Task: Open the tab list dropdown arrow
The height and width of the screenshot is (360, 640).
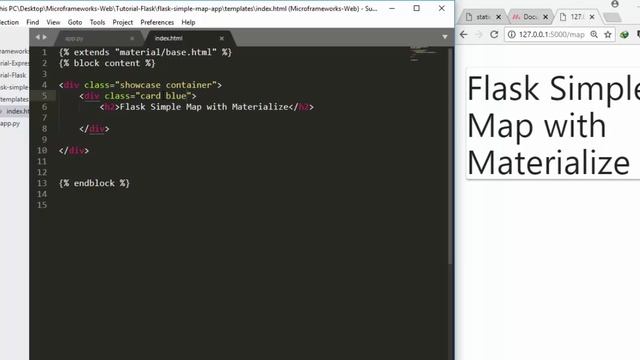Action: 444,37
